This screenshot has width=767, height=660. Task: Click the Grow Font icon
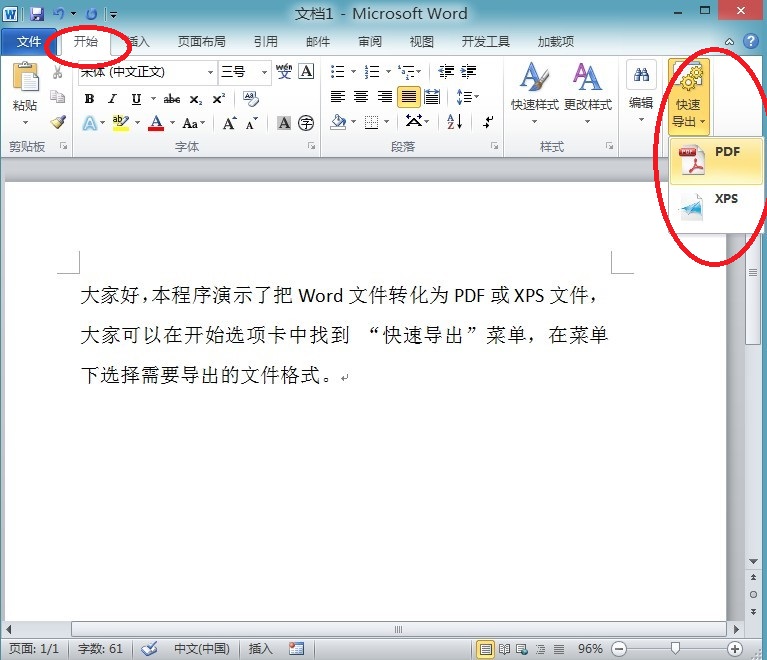click(229, 123)
